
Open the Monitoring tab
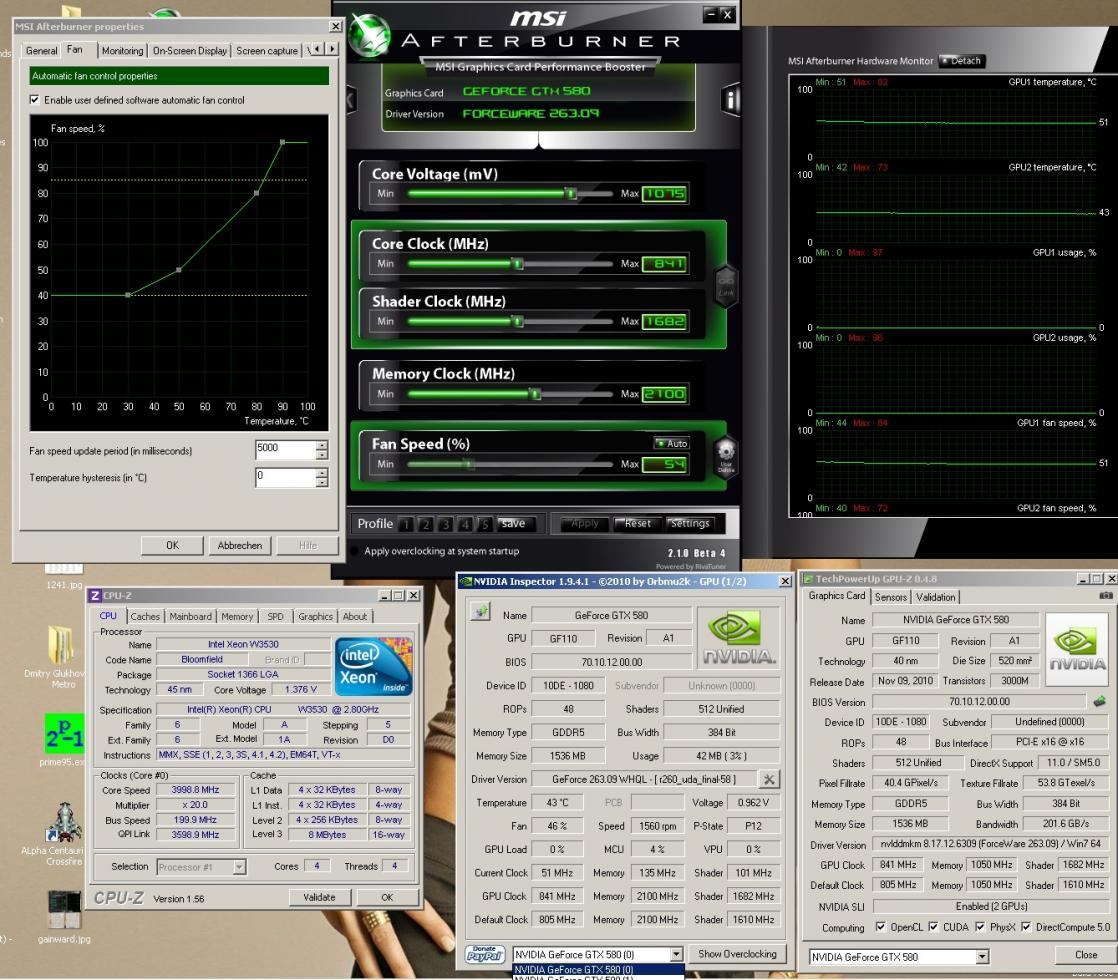122,51
